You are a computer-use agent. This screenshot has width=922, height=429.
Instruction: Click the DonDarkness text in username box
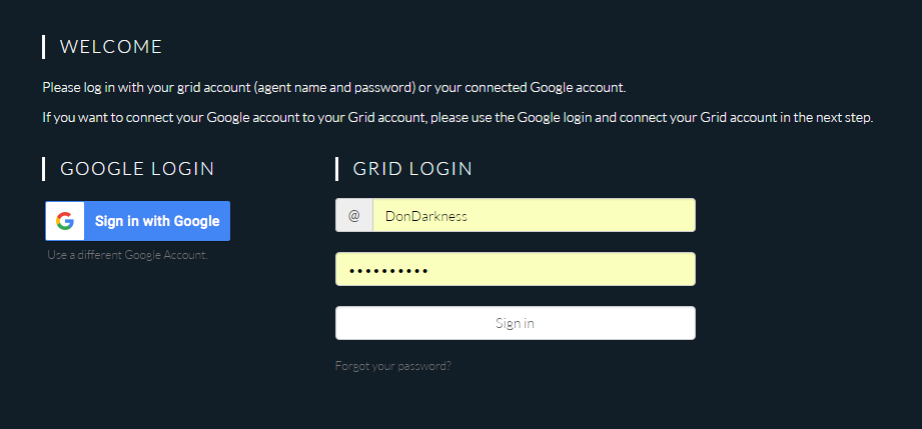[x=426, y=216]
